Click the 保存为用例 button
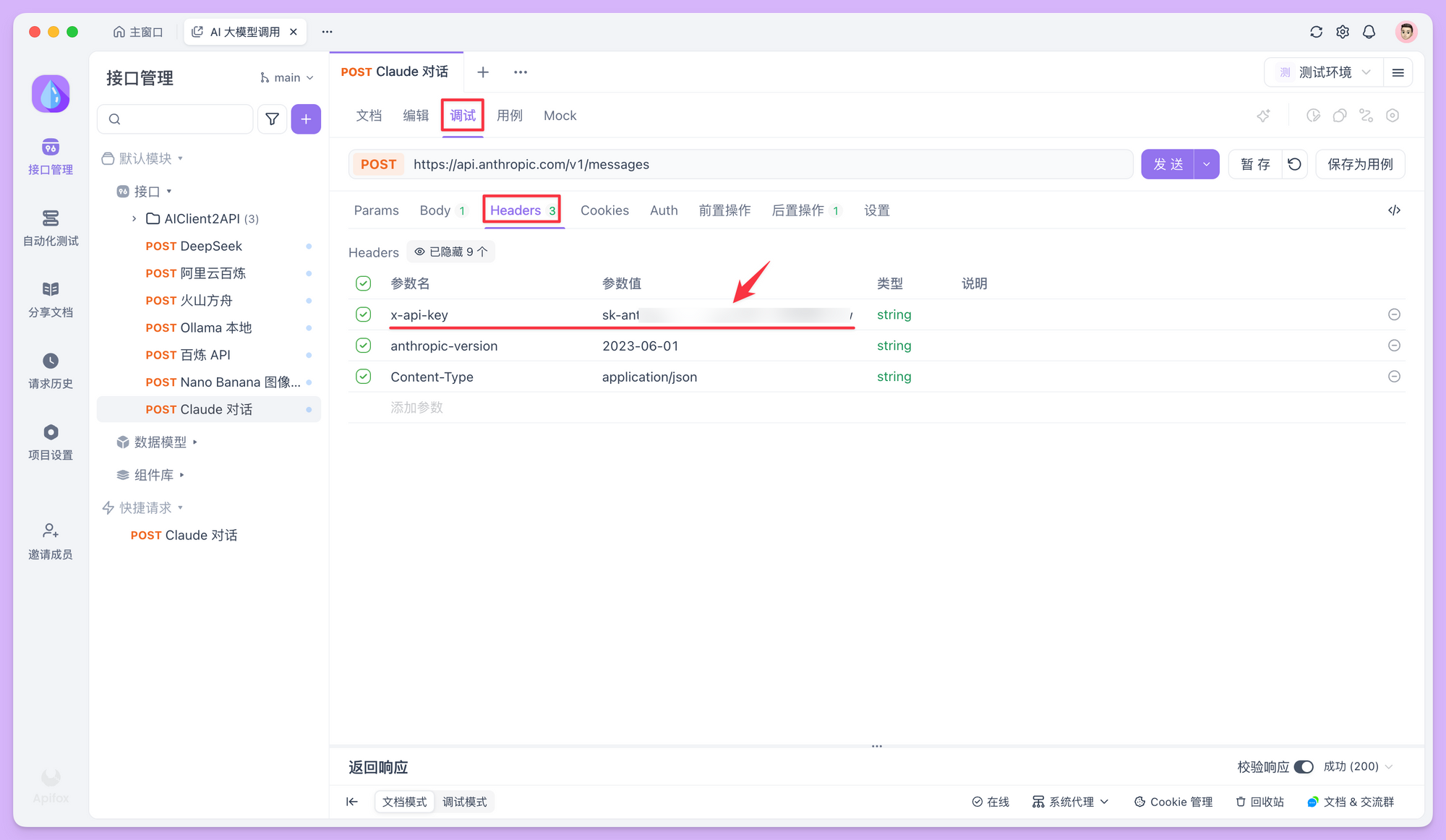Image resolution: width=1446 pixels, height=840 pixels. [1360, 164]
